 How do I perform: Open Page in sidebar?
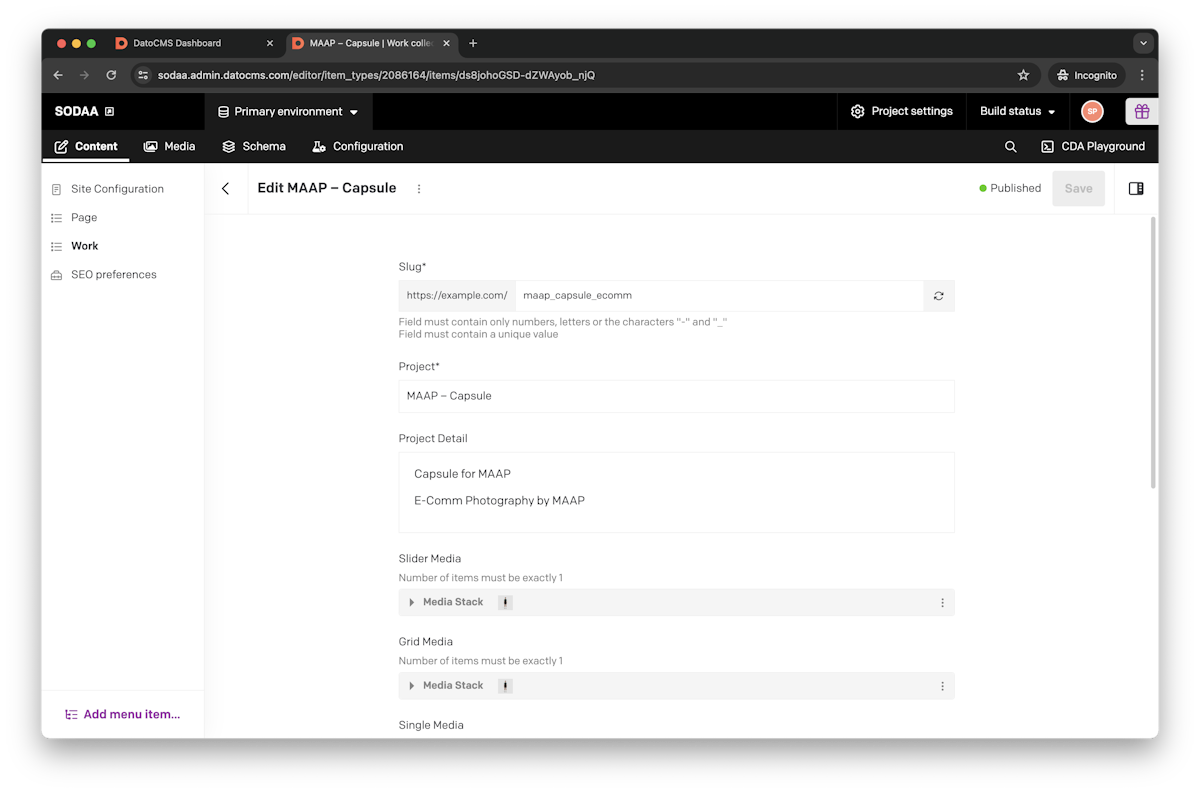tap(84, 217)
